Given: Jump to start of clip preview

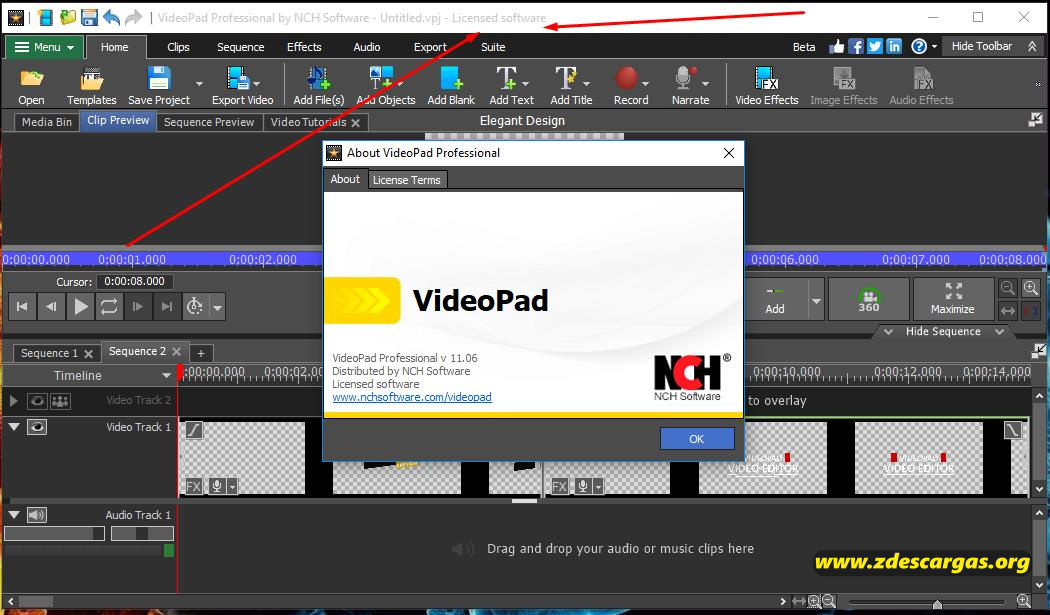Looking at the screenshot, I should pyautogui.click(x=22, y=307).
